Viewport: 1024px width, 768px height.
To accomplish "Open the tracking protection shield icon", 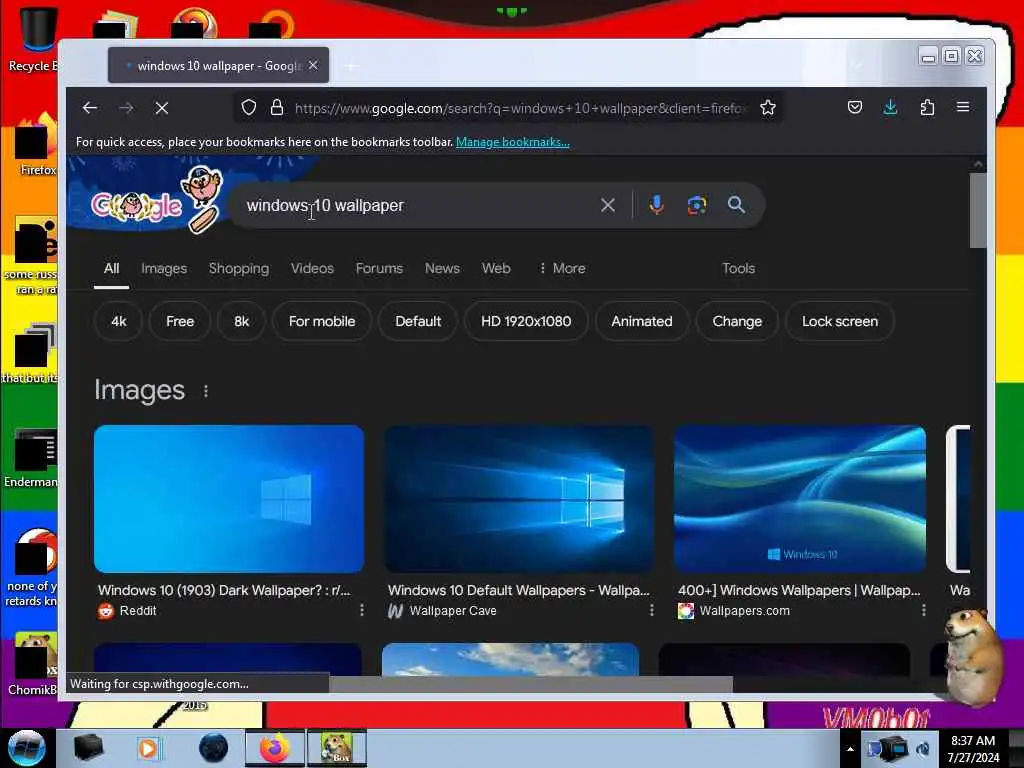I will click(x=249, y=108).
